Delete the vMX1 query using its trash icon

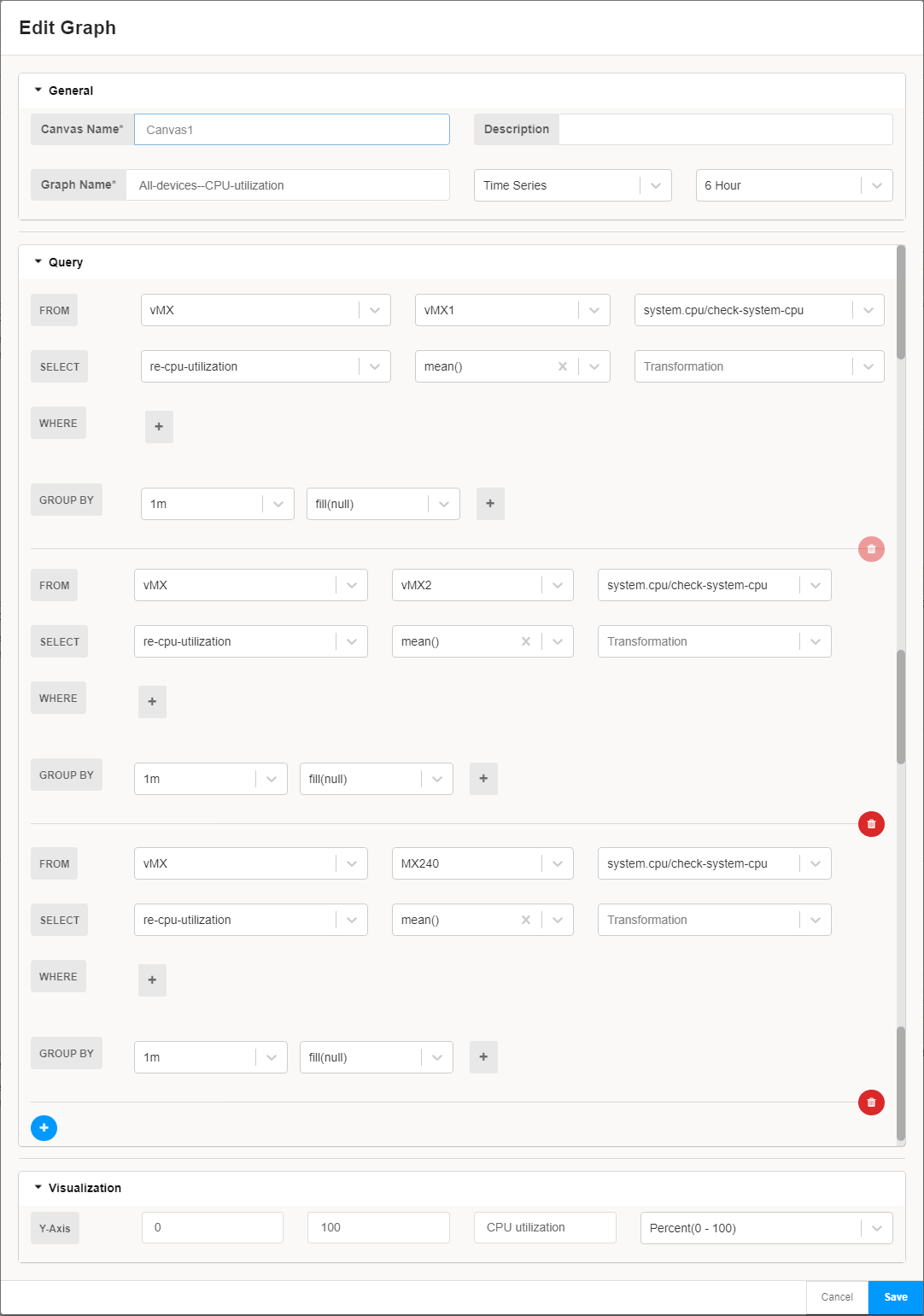(x=871, y=549)
